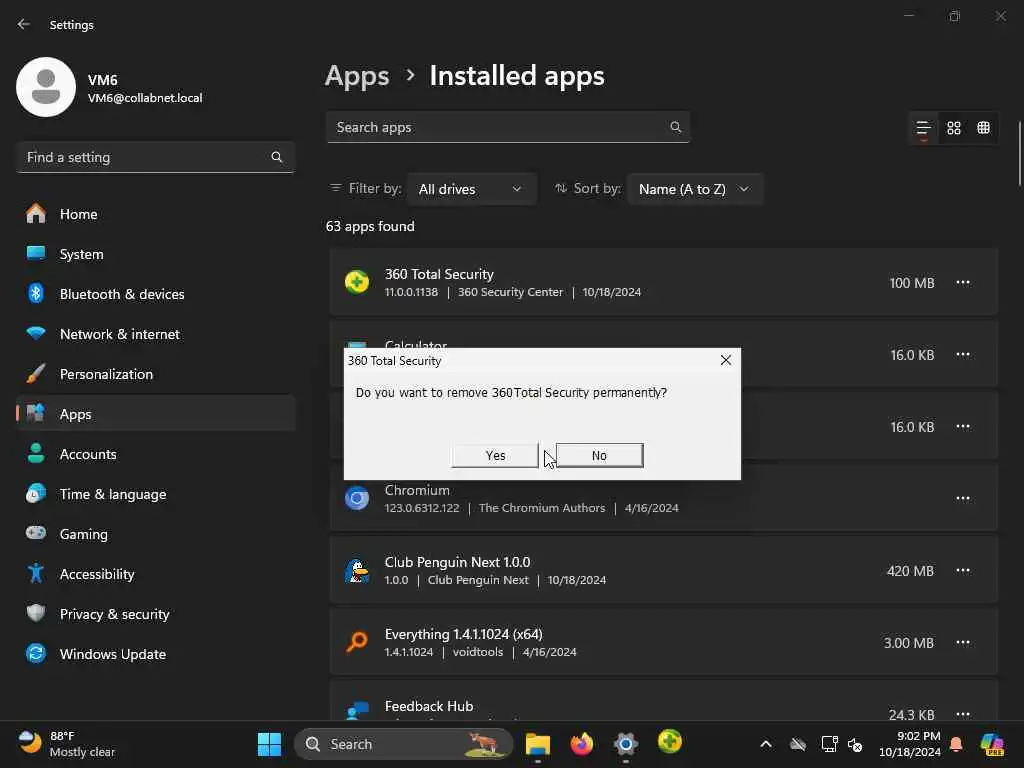1024x768 pixels.
Task: Open Firefox from taskbar
Action: point(581,744)
